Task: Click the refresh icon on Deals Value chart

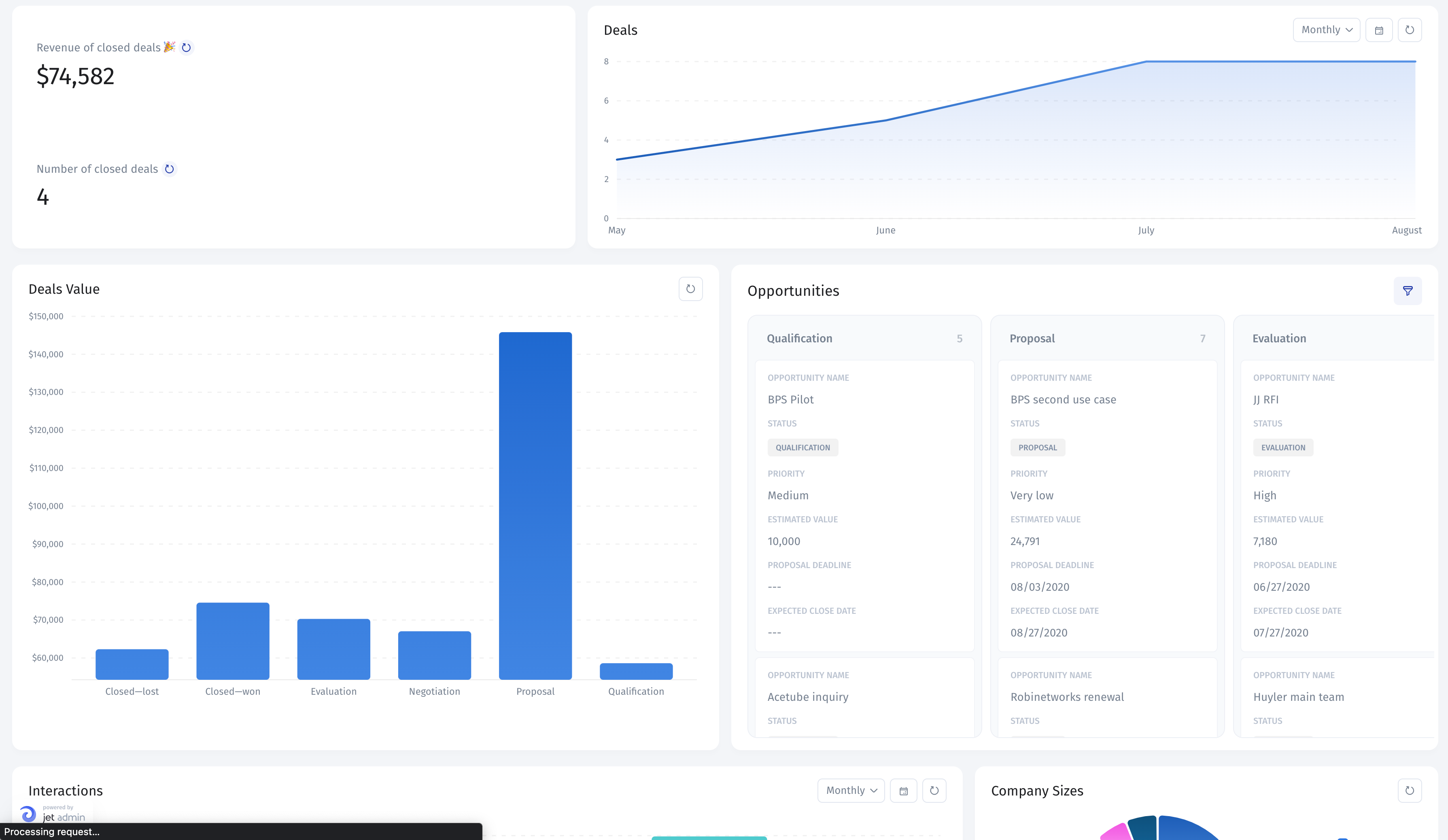Action: tap(691, 289)
